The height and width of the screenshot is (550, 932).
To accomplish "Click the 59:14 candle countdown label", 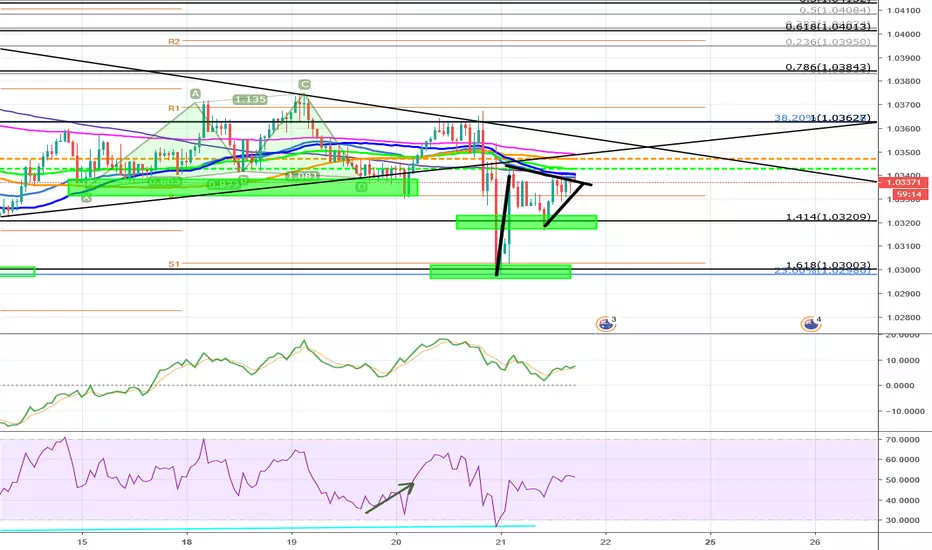I will click(909, 194).
